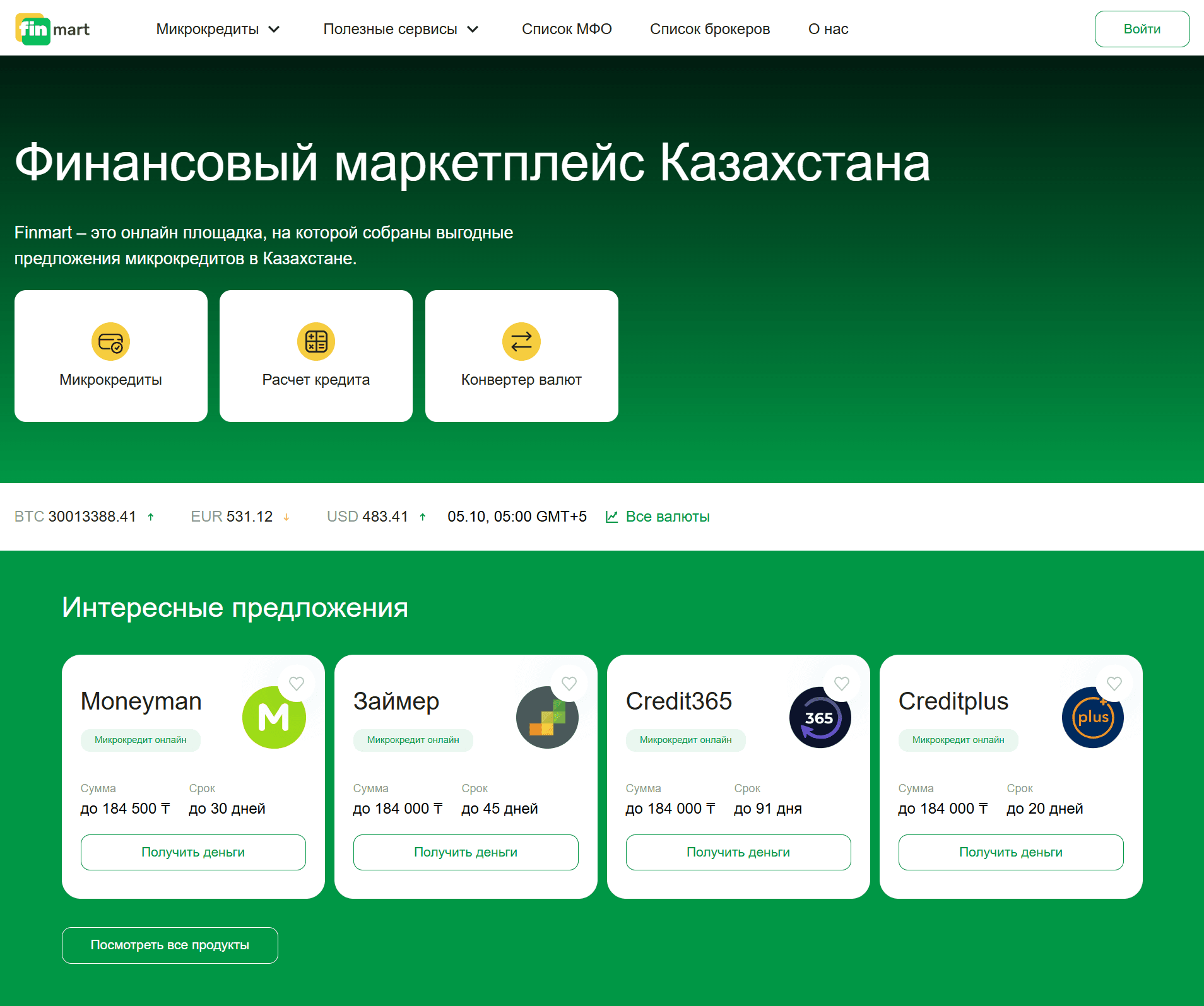Click Получить деньги on Credit365 card
This screenshot has width=1204, height=1006.
[737, 852]
